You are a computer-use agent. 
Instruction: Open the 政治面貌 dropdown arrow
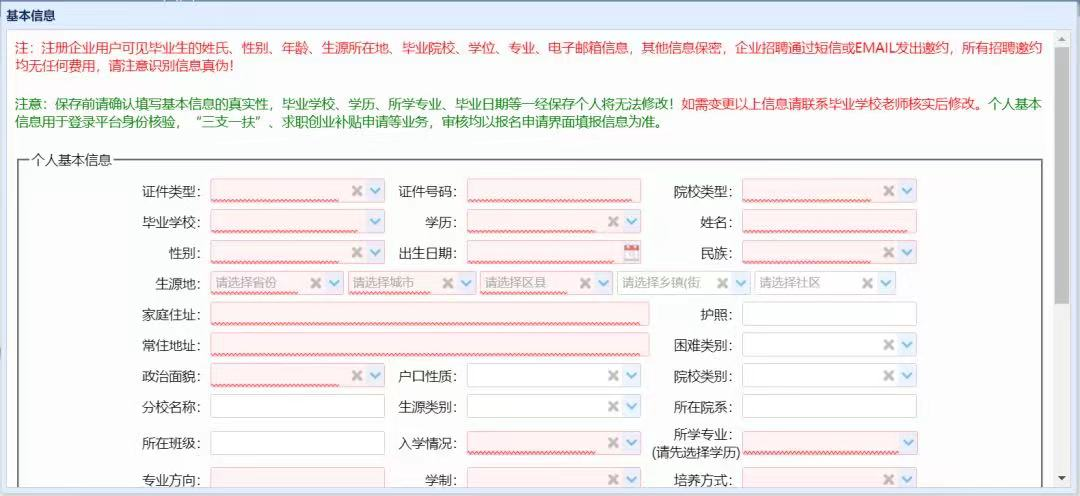coord(375,375)
